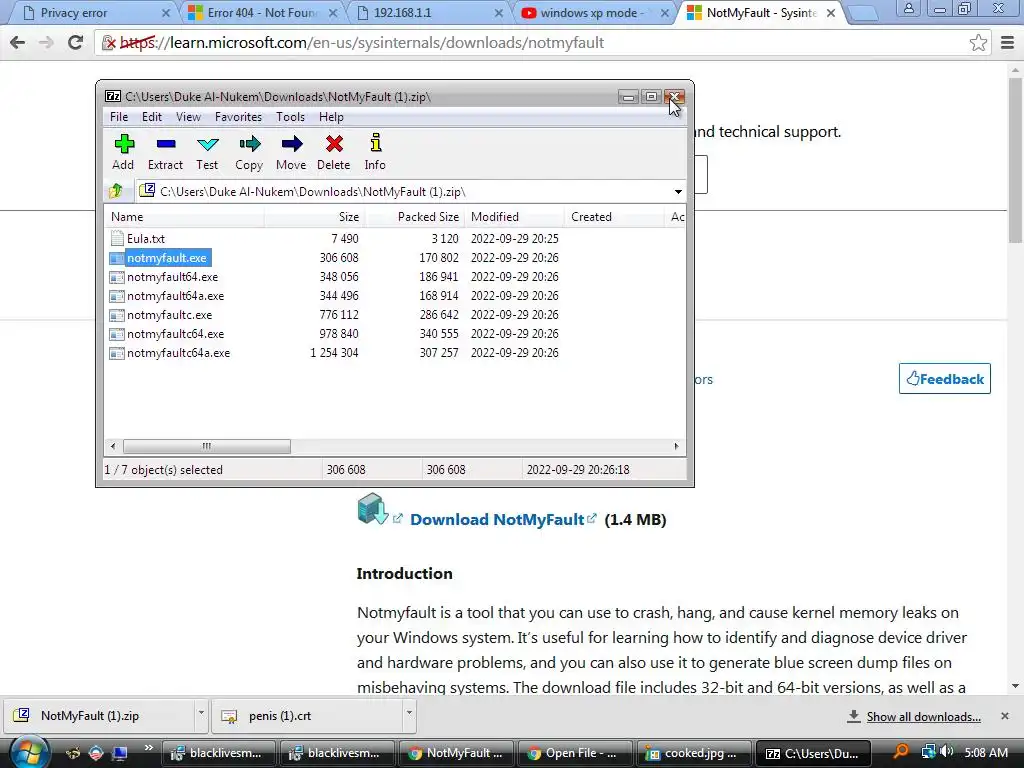Viewport: 1024px width, 768px height.
Task: Click the Download NotMyFault link
Action: [x=496, y=520]
